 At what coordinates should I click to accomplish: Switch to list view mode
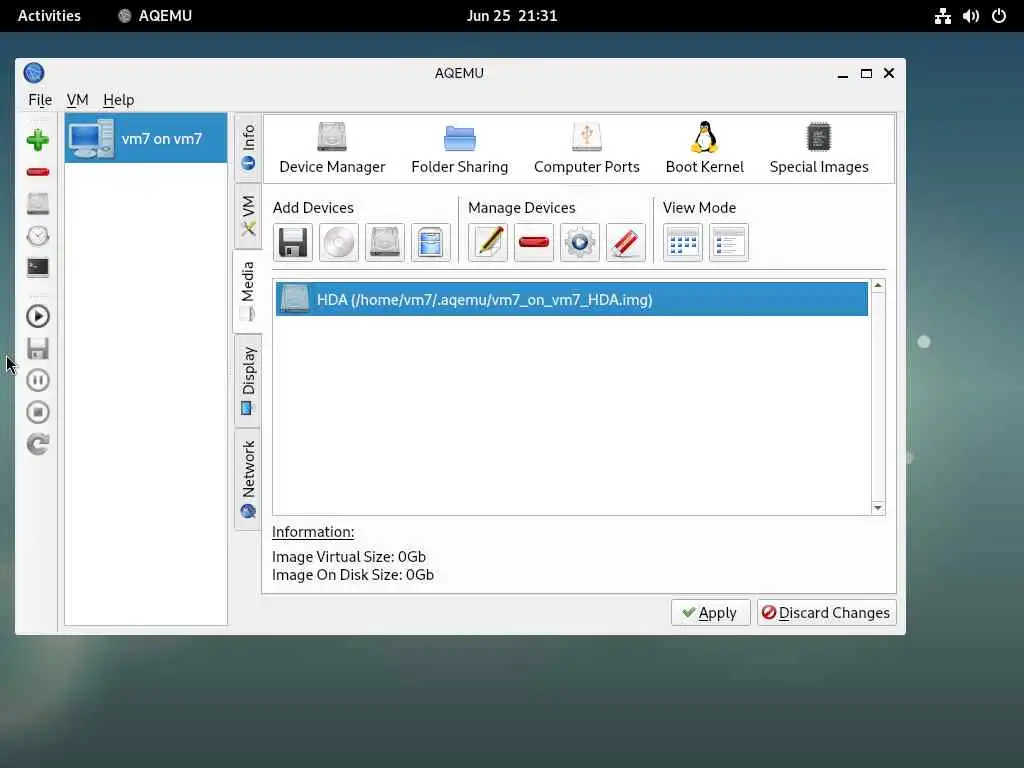729,242
